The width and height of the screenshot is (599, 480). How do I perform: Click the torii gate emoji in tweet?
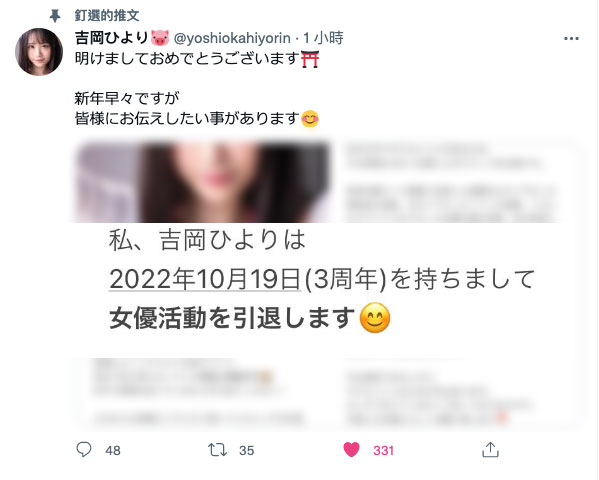pyautogui.click(x=310, y=59)
